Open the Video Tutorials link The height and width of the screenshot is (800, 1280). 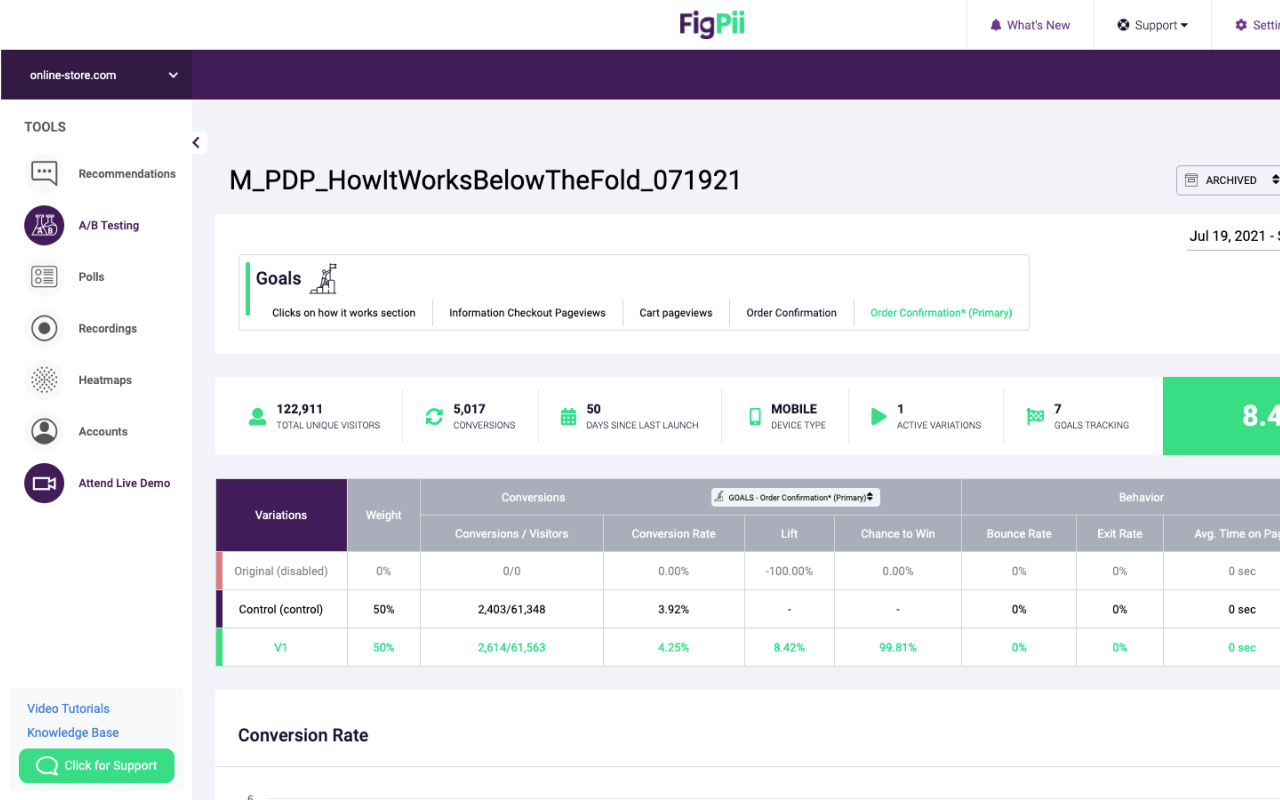point(67,708)
